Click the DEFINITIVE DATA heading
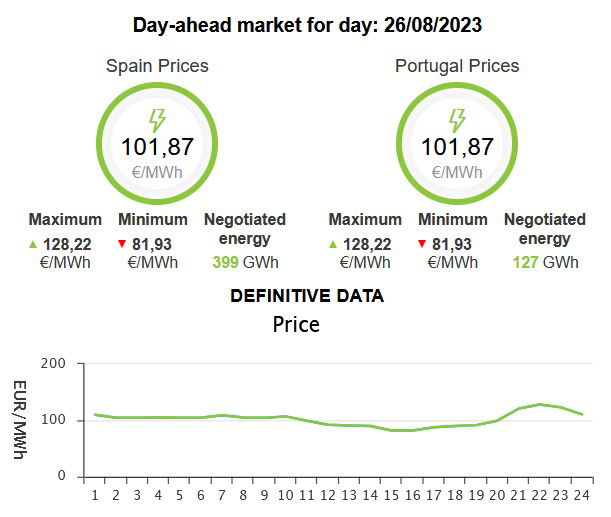Viewport: 611px width, 517px height. coord(307,296)
